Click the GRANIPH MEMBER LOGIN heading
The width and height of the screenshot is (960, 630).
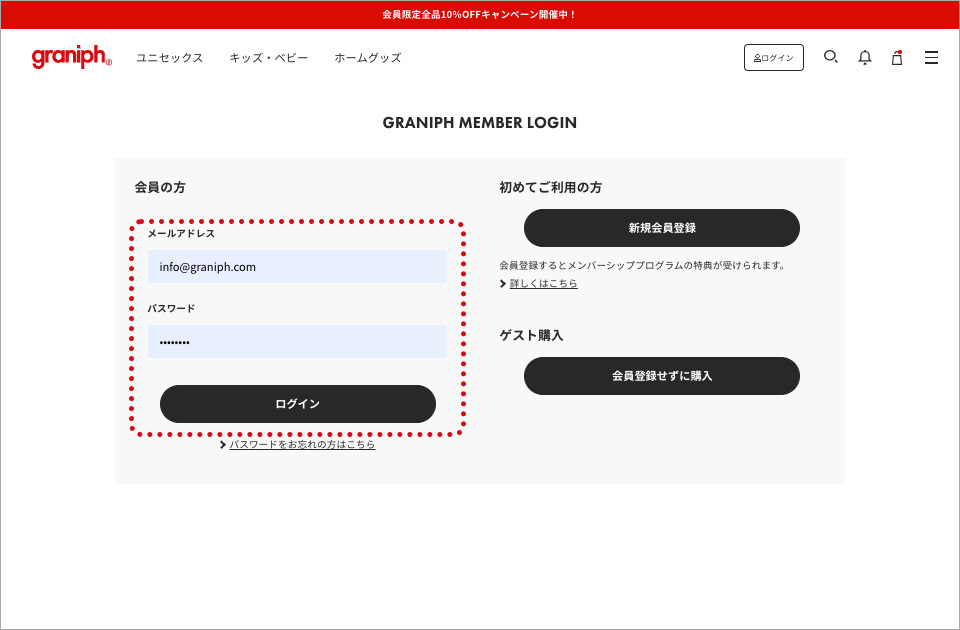[x=480, y=122]
